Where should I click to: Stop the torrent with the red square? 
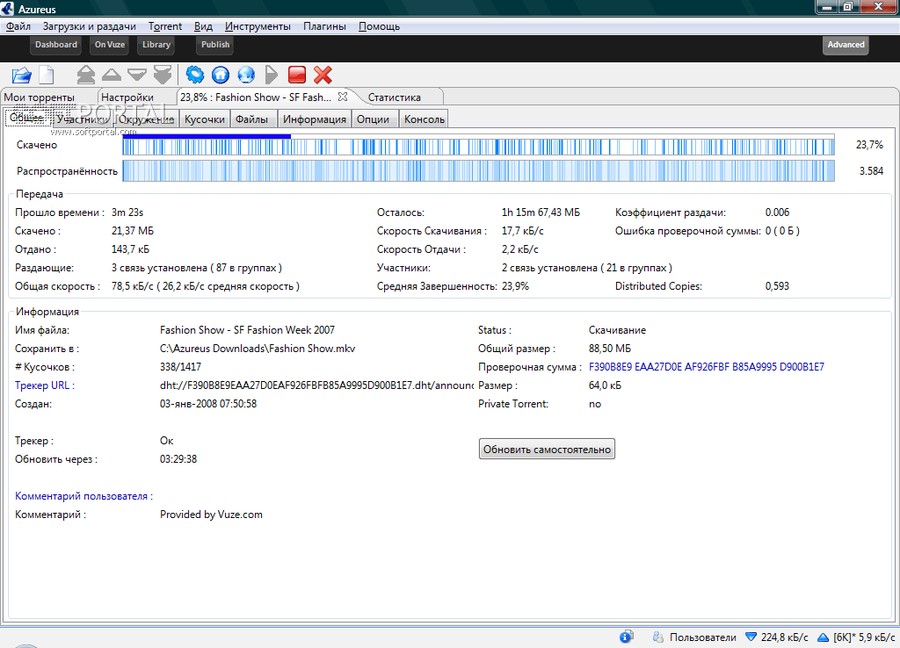point(297,75)
